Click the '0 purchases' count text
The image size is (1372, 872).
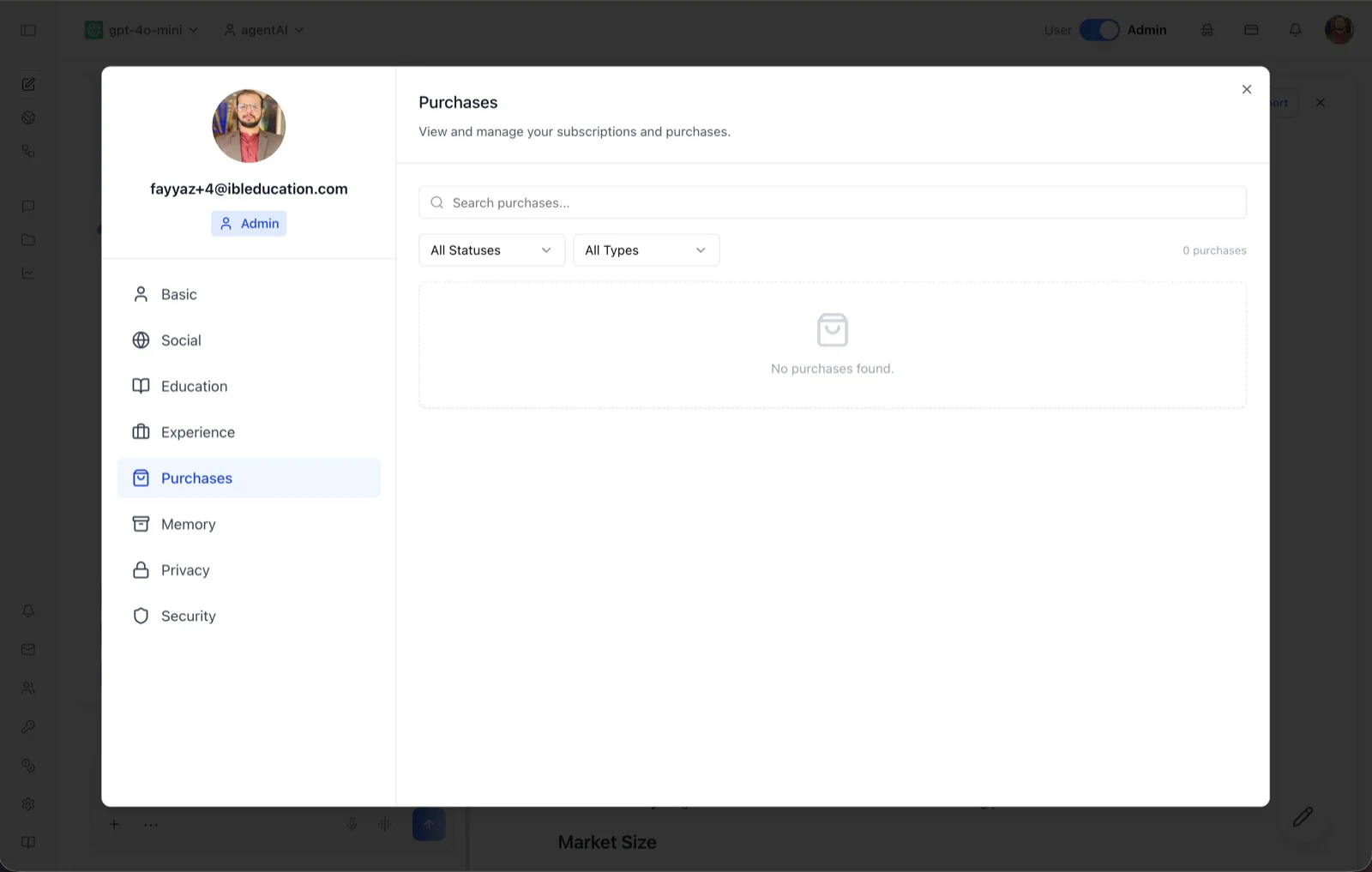pyautogui.click(x=1214, y=250)
